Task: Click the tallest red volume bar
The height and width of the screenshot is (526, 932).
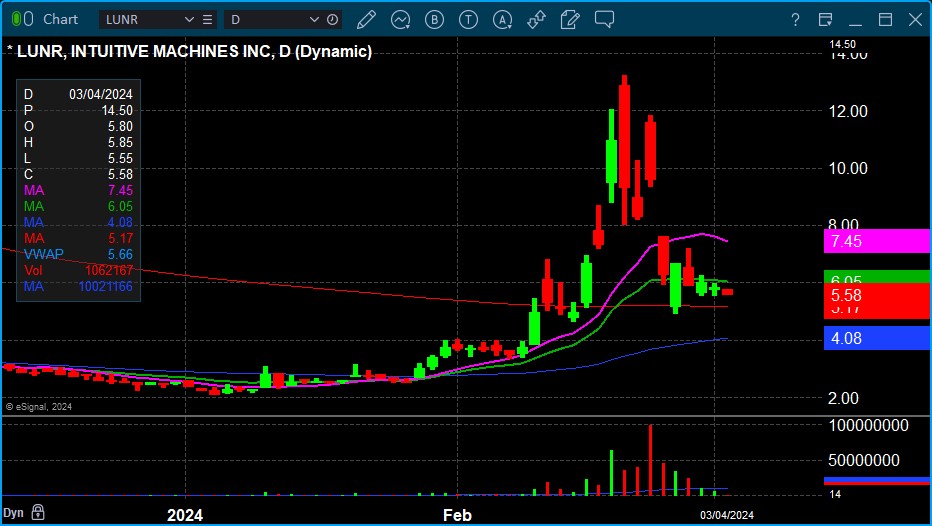Action: point(650,460)
